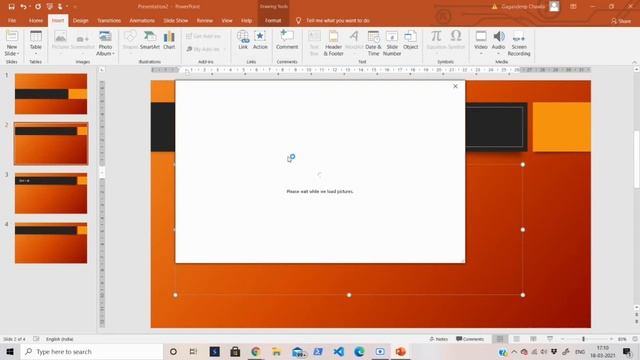Open the Photo Album tool
The width and height of the screenshot is (640, 360).
click(105, 43)
